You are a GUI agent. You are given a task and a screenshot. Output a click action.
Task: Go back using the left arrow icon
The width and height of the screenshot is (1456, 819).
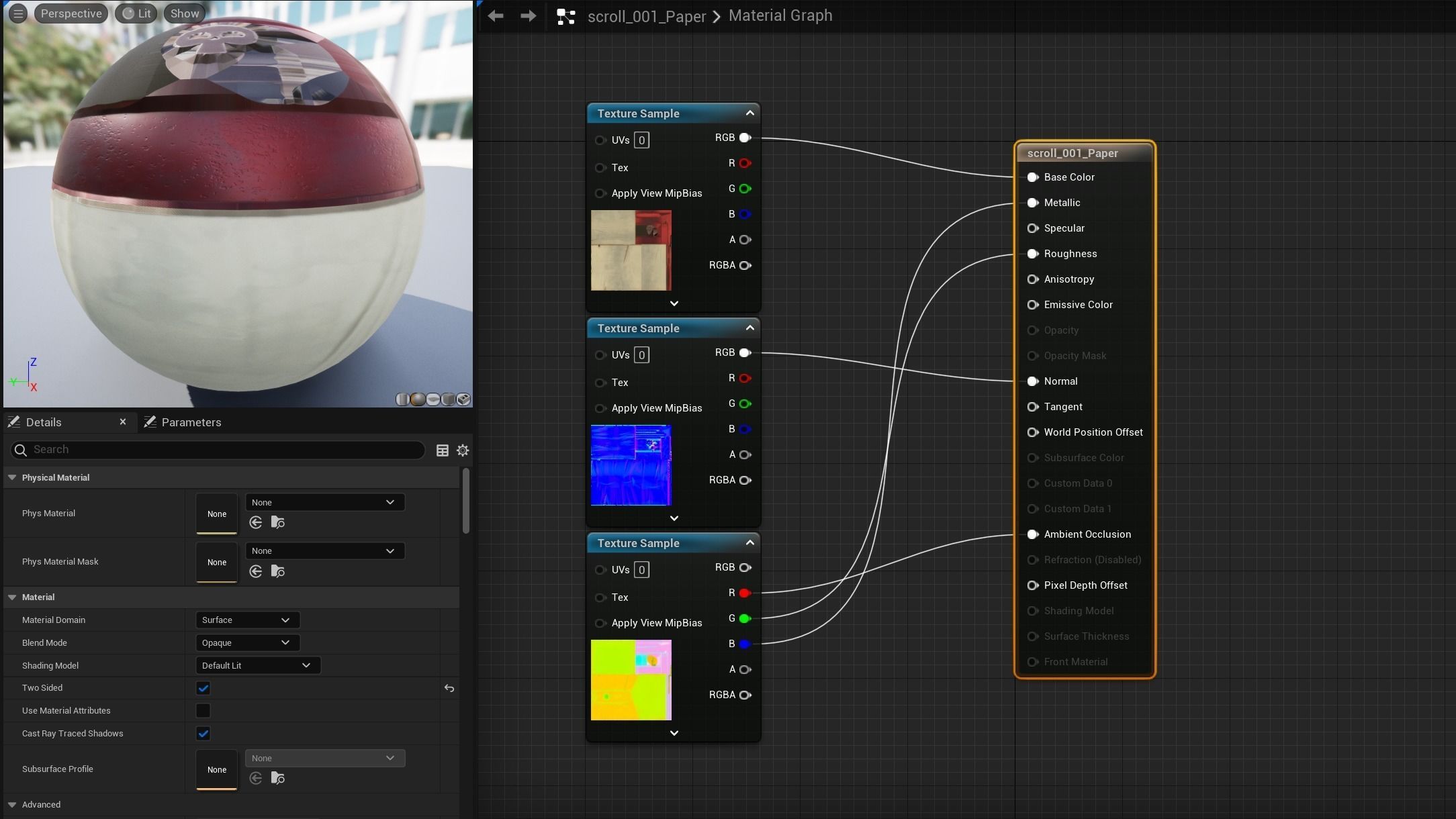496,16
